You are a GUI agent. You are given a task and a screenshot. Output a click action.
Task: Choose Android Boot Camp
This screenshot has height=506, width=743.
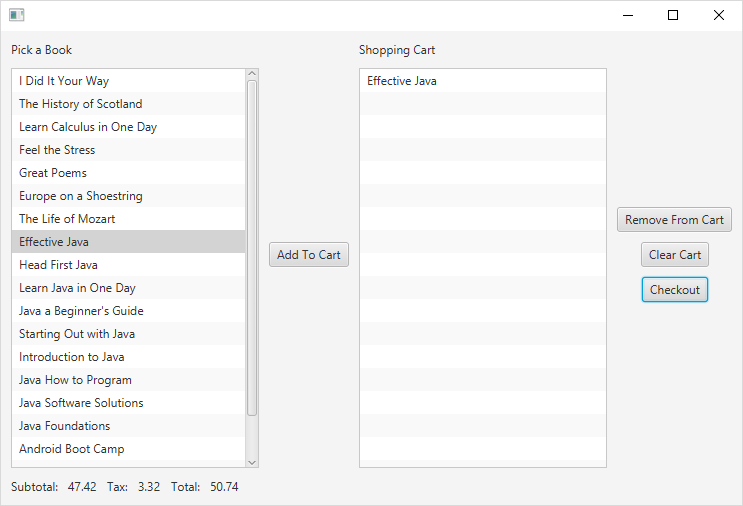pyautogui.click(x=128, y=449)
